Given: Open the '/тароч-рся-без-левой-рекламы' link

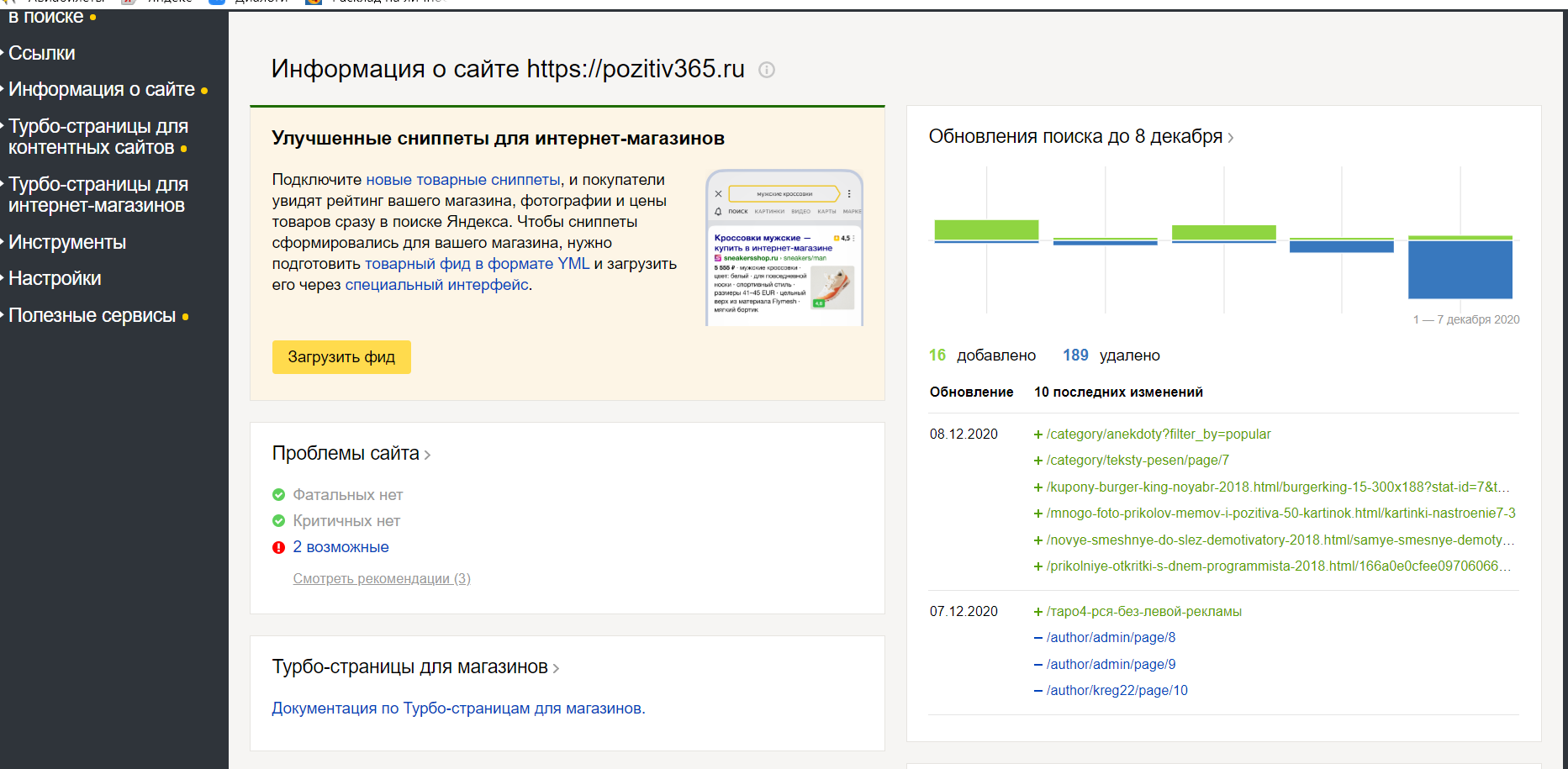Looking at the screenshot, I should [1144, 612].
